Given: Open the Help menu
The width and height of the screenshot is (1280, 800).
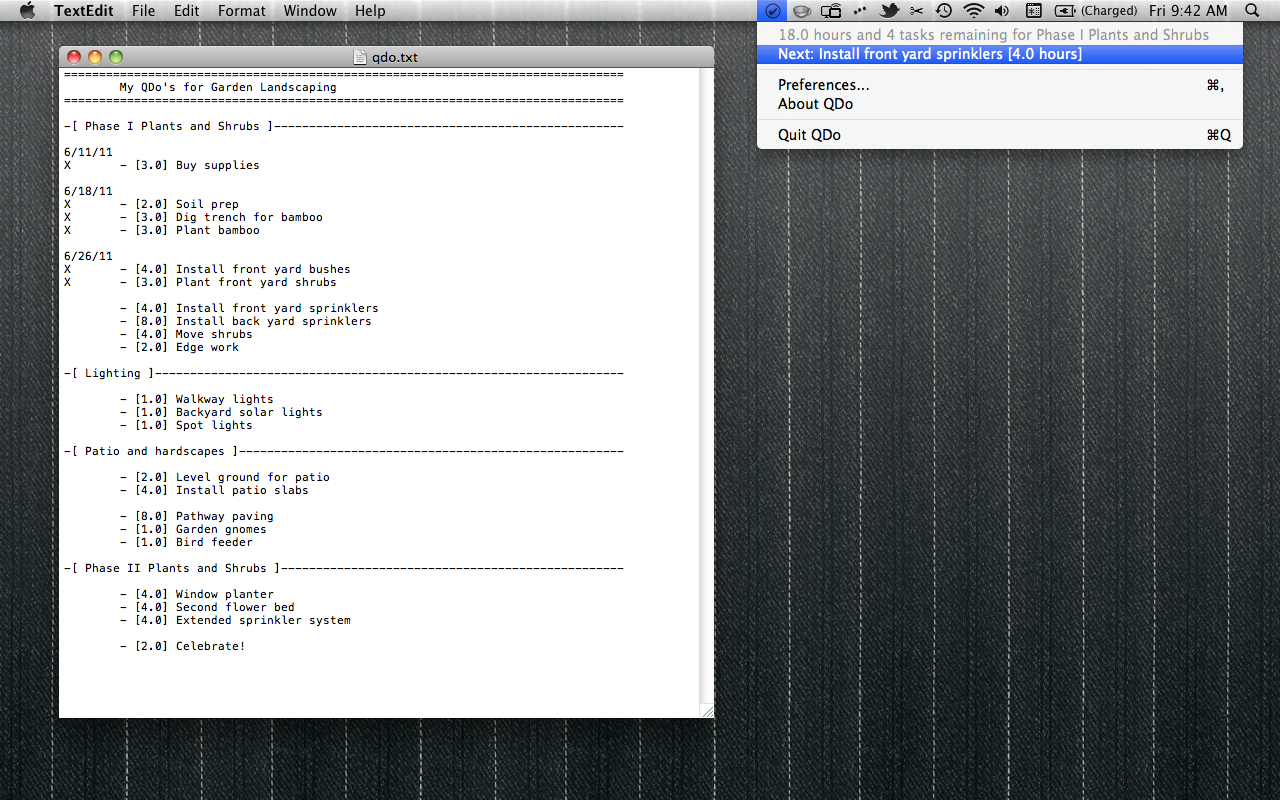Looking at the screenshot, I should [370, 11].
